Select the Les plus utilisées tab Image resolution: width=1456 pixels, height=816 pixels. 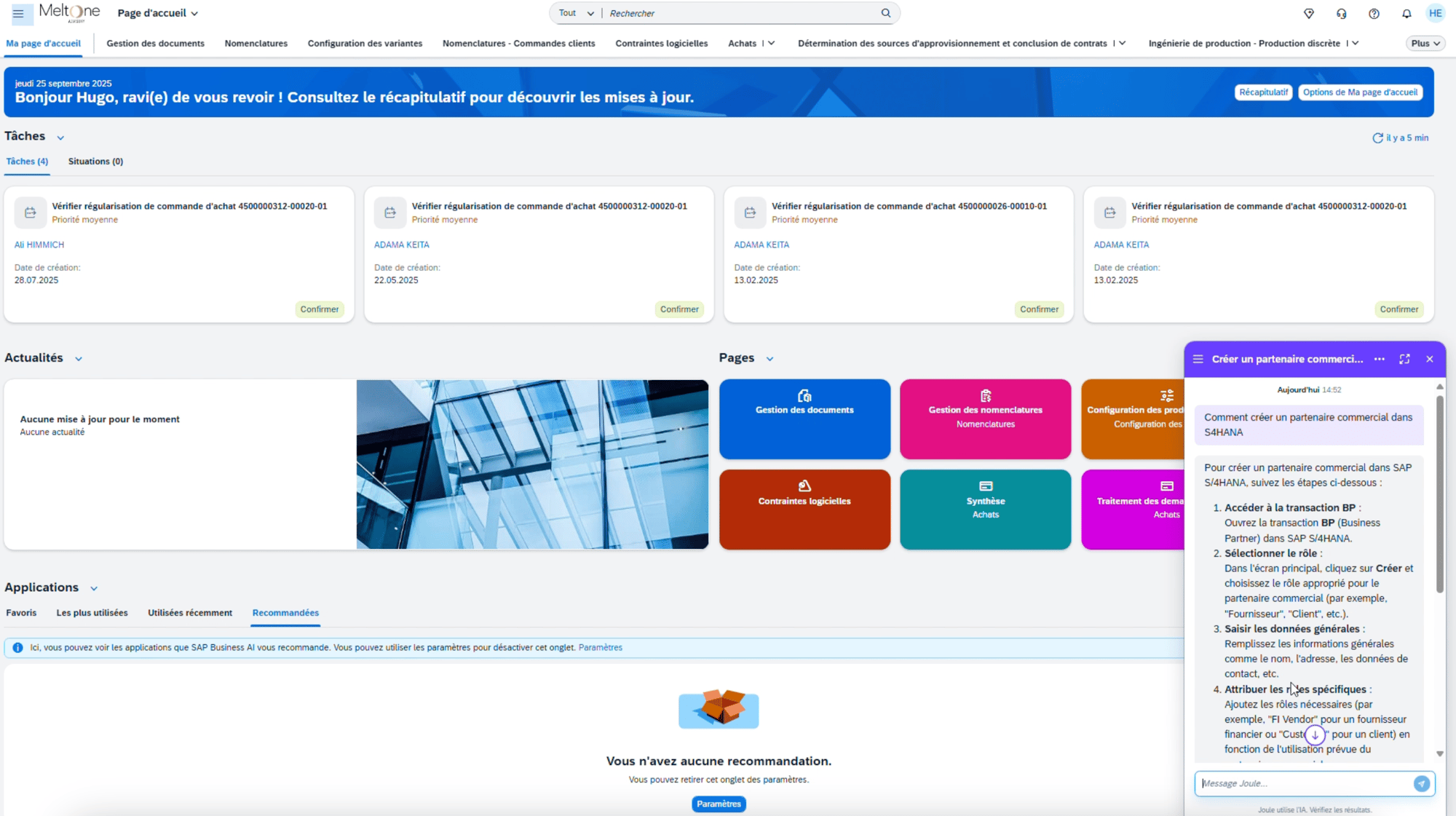pyautogui.click(x=92, y=613)
